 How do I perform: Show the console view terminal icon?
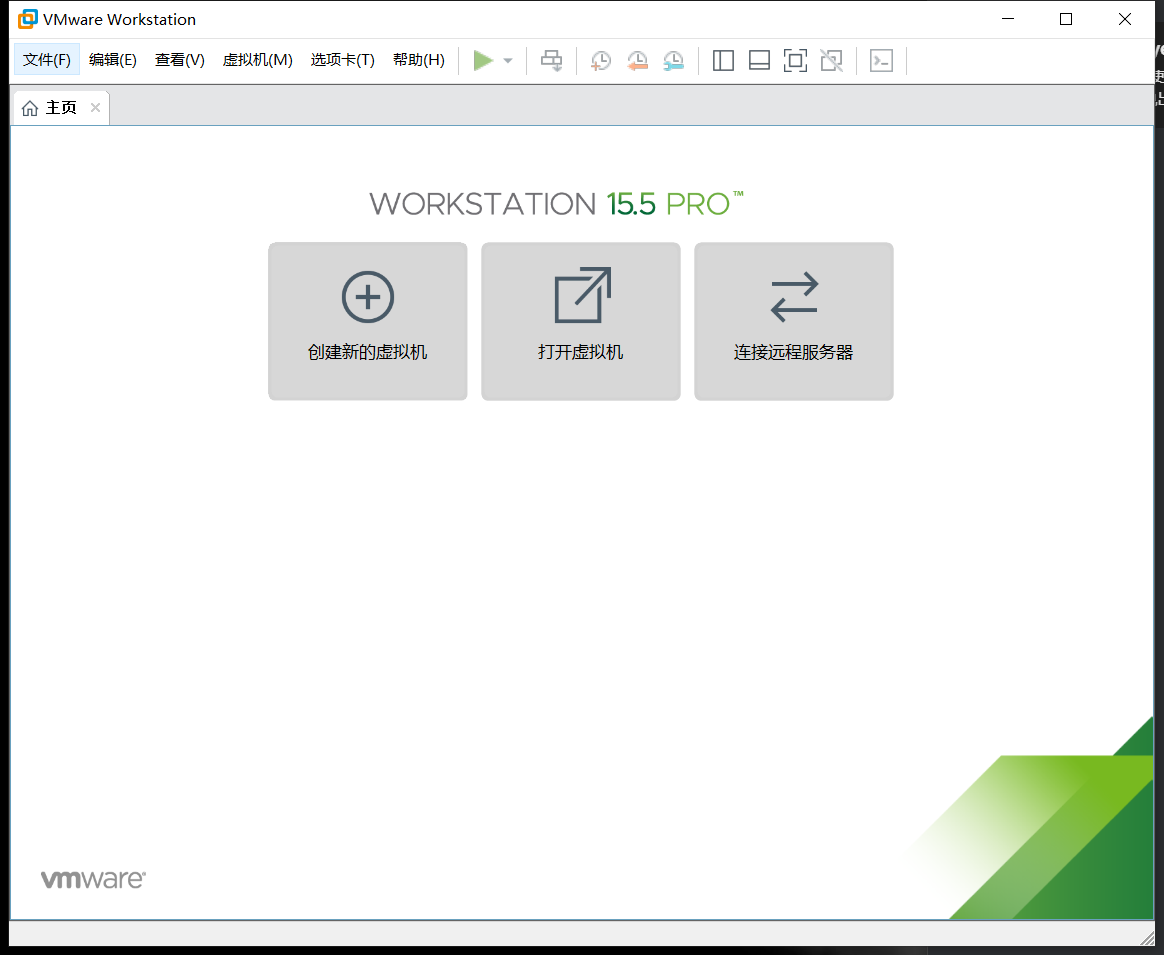[x=881, y=60]
